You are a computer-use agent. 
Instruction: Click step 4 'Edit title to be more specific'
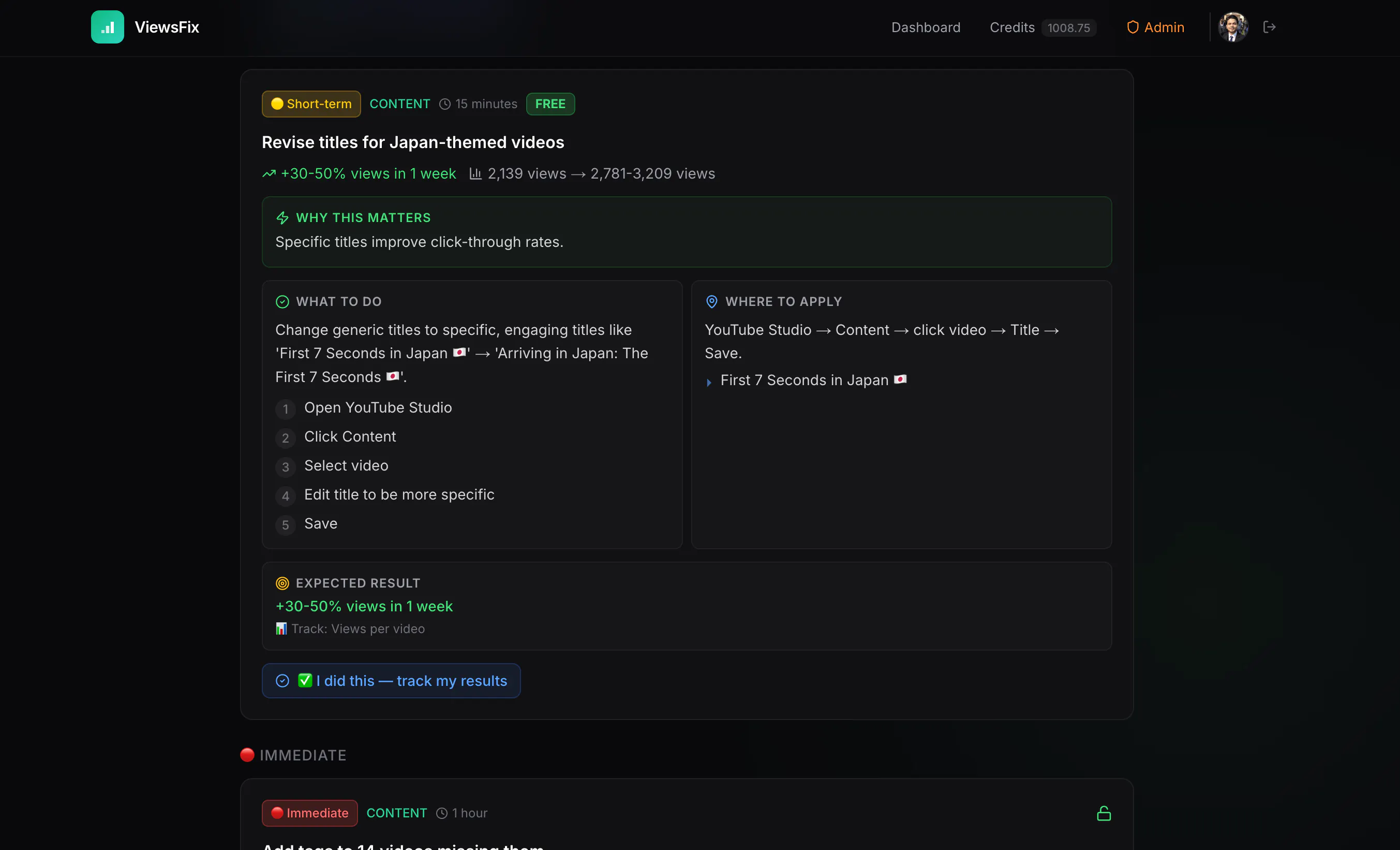pyautogui.click(x=399, y=495)
